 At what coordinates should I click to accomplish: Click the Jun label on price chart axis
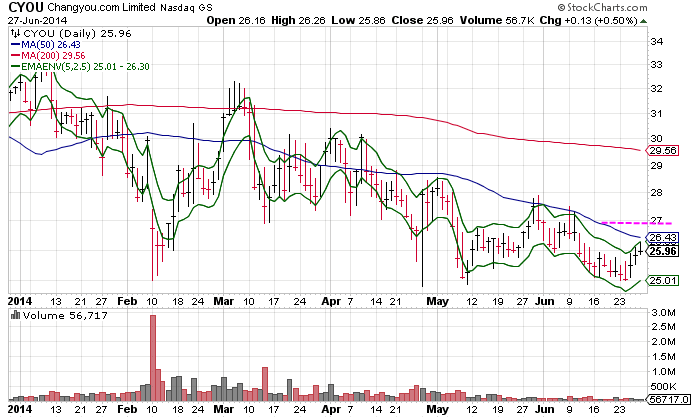[544, 301]
